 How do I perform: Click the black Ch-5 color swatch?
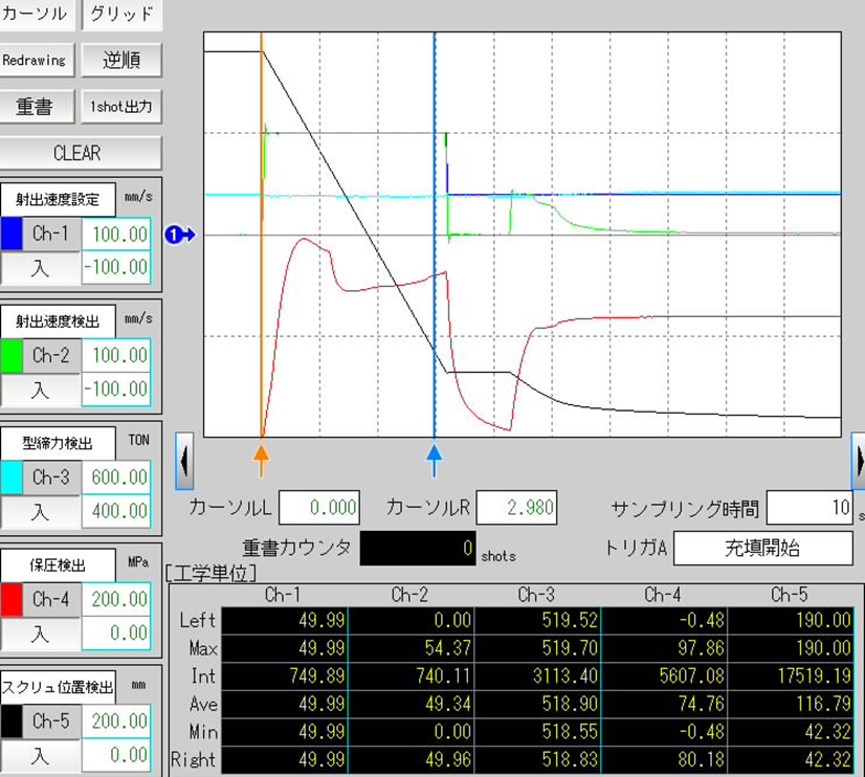(x=11, y=721)
